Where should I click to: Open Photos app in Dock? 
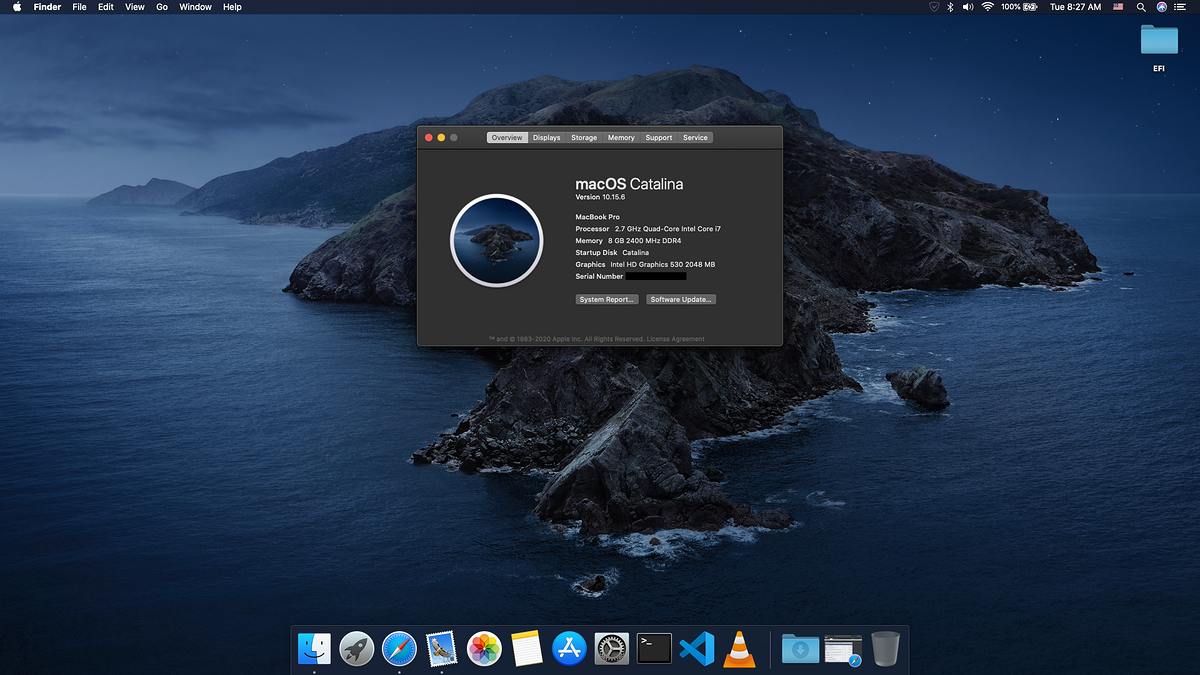pyautogui.click(x=484, y=649)
